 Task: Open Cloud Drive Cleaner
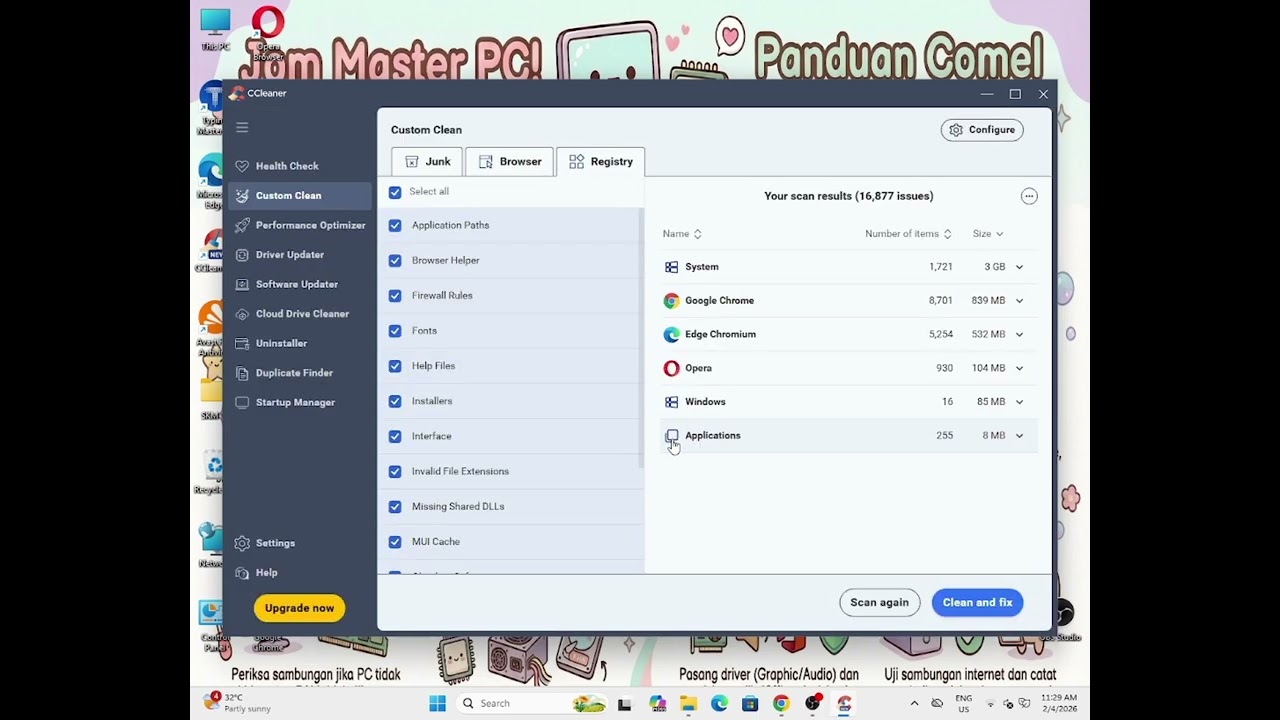300,314
